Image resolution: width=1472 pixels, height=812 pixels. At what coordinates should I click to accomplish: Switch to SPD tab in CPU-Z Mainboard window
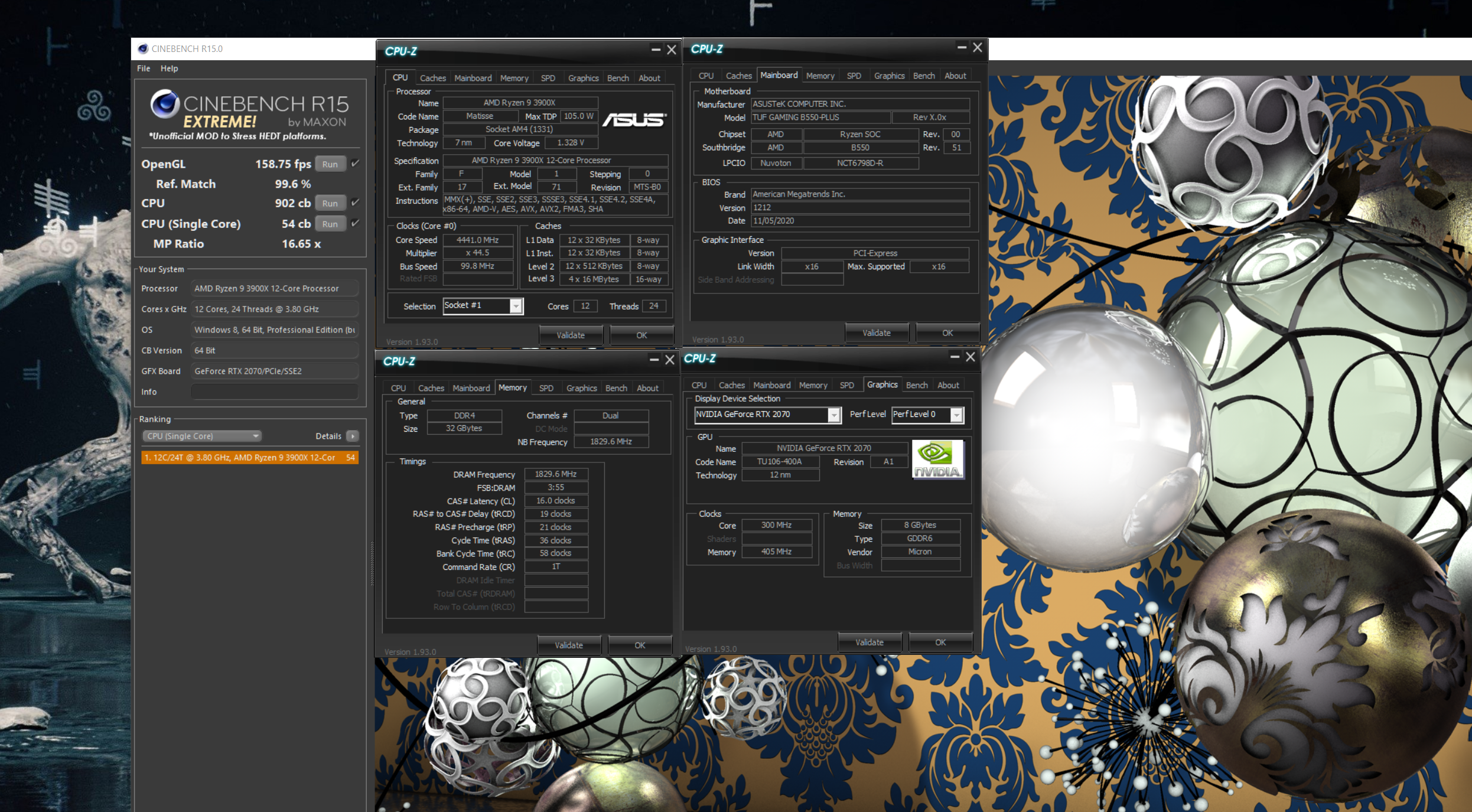pos(854,76)
